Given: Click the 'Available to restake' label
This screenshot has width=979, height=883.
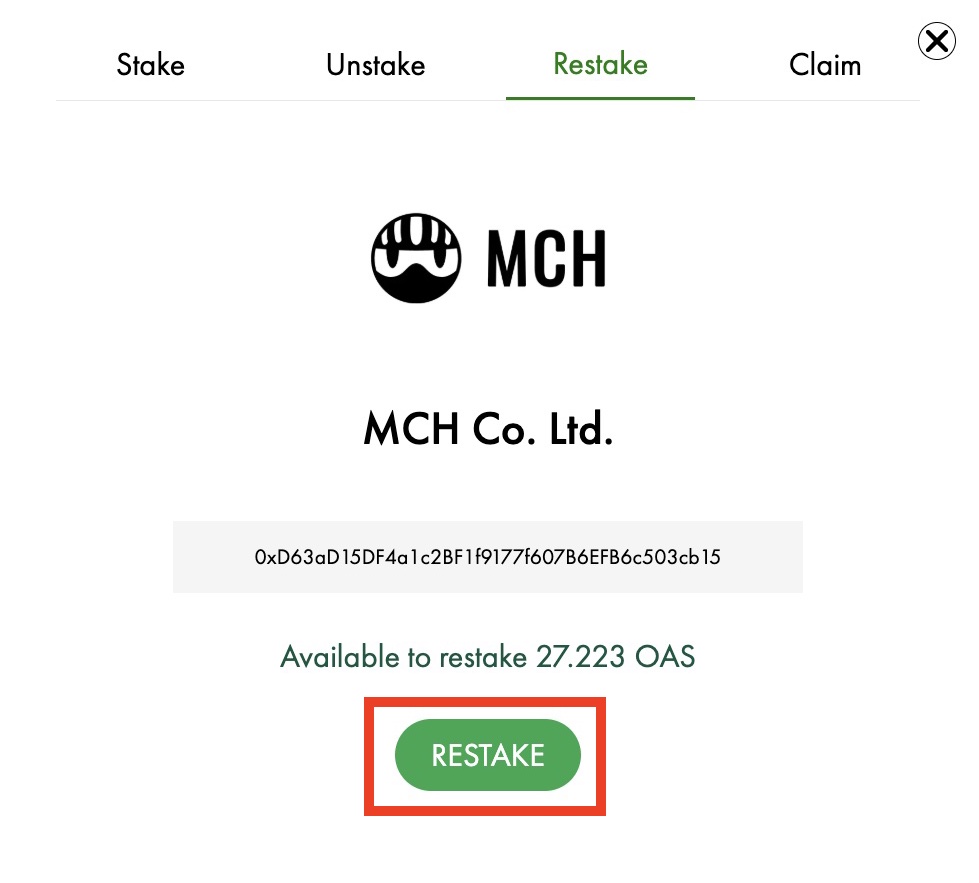Looking at the screenshot, I should pos(403,657).
